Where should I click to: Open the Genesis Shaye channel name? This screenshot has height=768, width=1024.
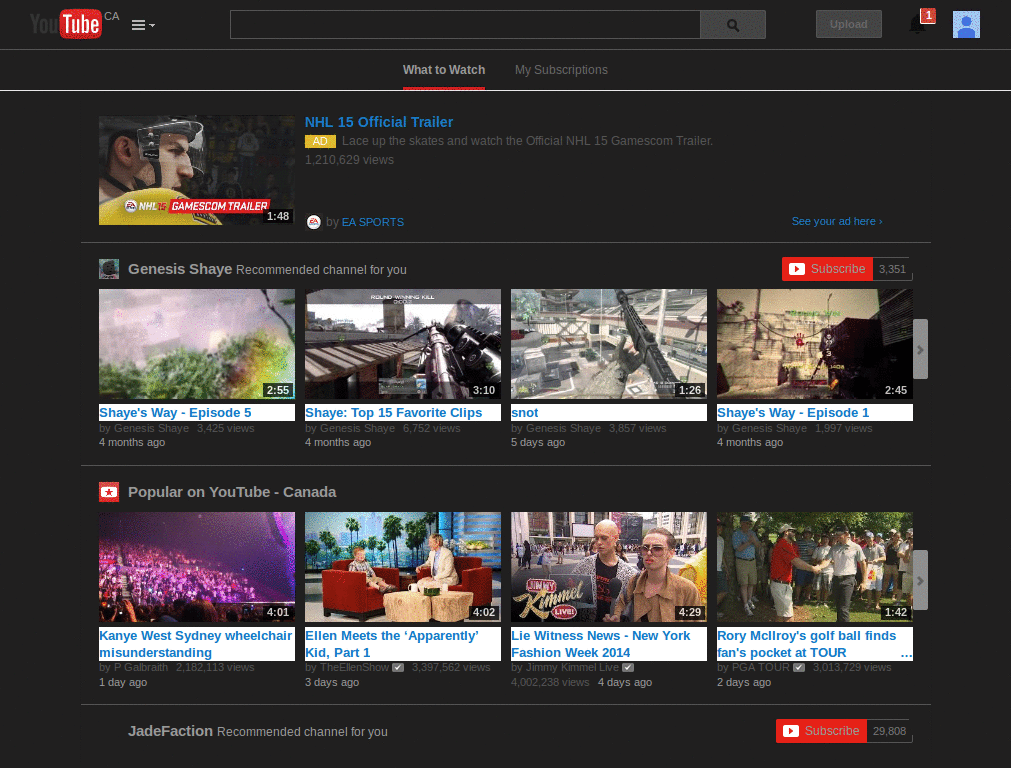click(x=180, y=269)
